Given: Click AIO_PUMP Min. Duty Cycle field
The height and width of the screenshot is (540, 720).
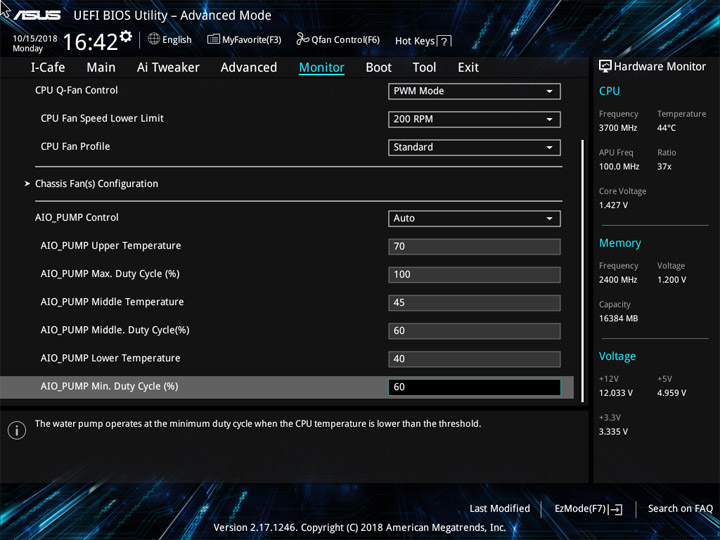Looking at the screenshot, I should tap(474, 387).
